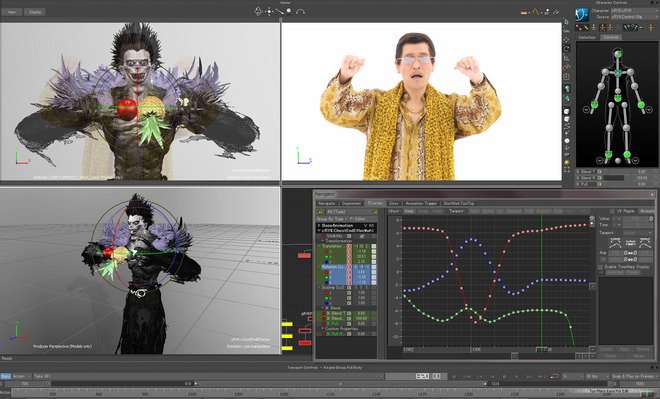Click the Value input field in FCurves side panel
The image size is (660, 399).
(x=639, y=219)
